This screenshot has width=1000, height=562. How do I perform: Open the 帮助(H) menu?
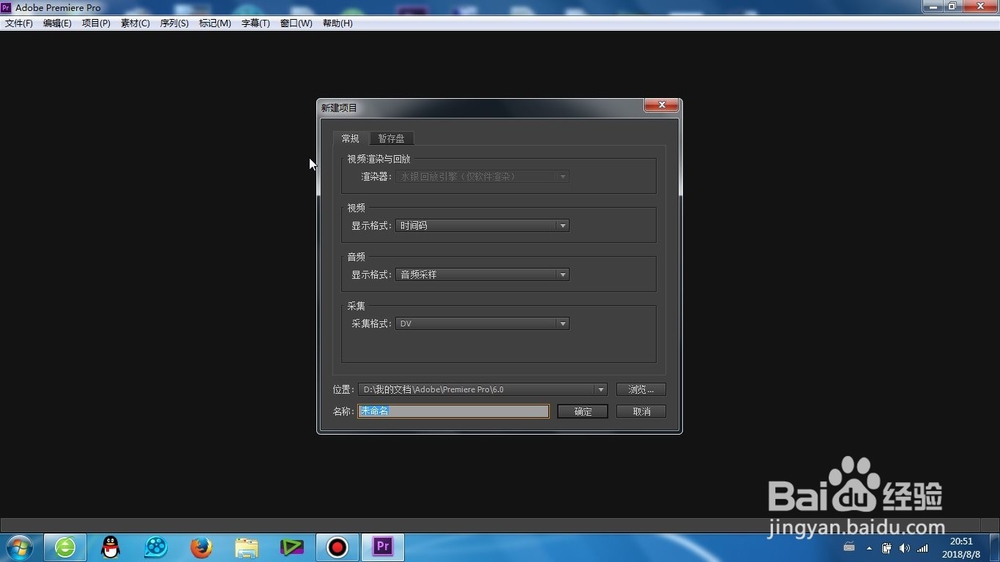point(337,23)
